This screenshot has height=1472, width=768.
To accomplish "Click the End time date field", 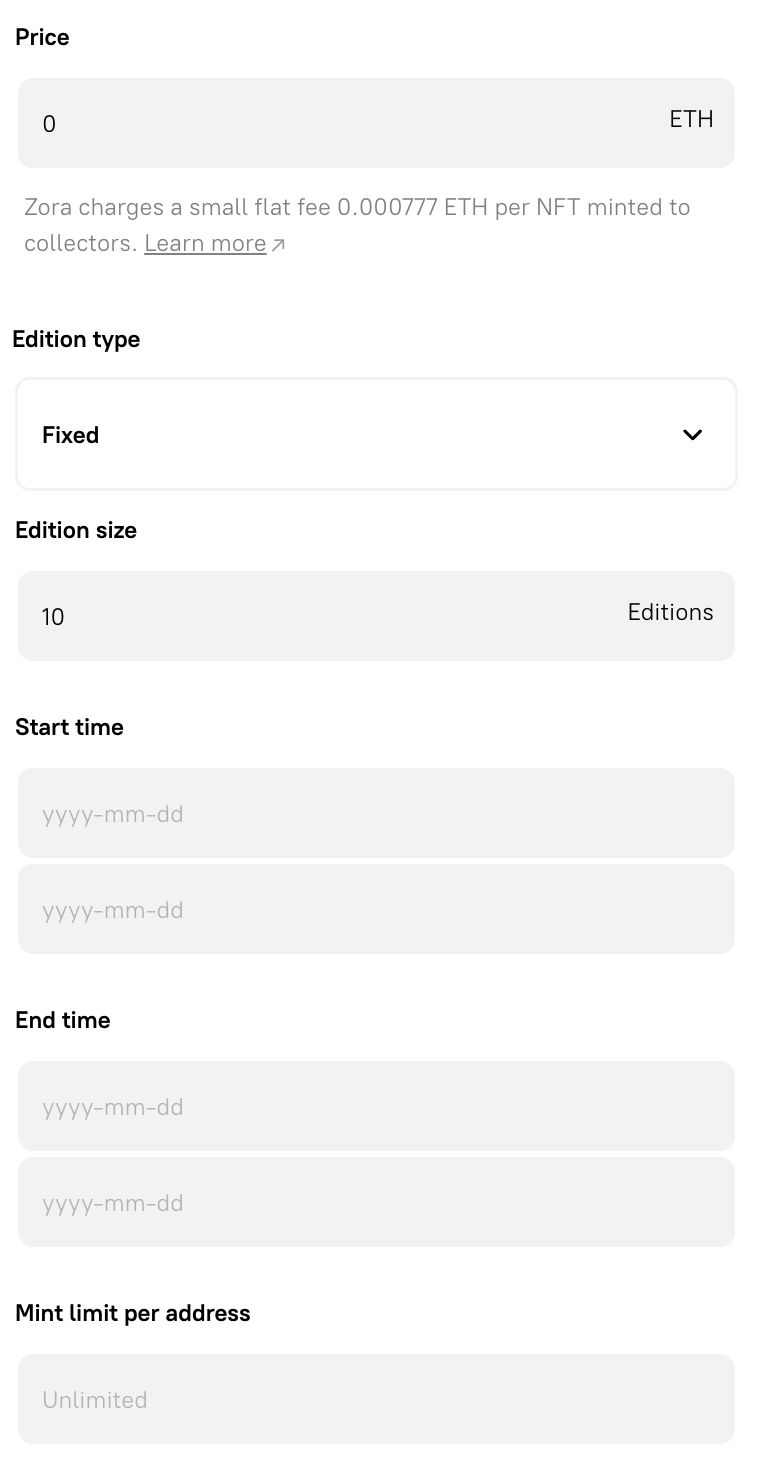I will [376, 1105].
